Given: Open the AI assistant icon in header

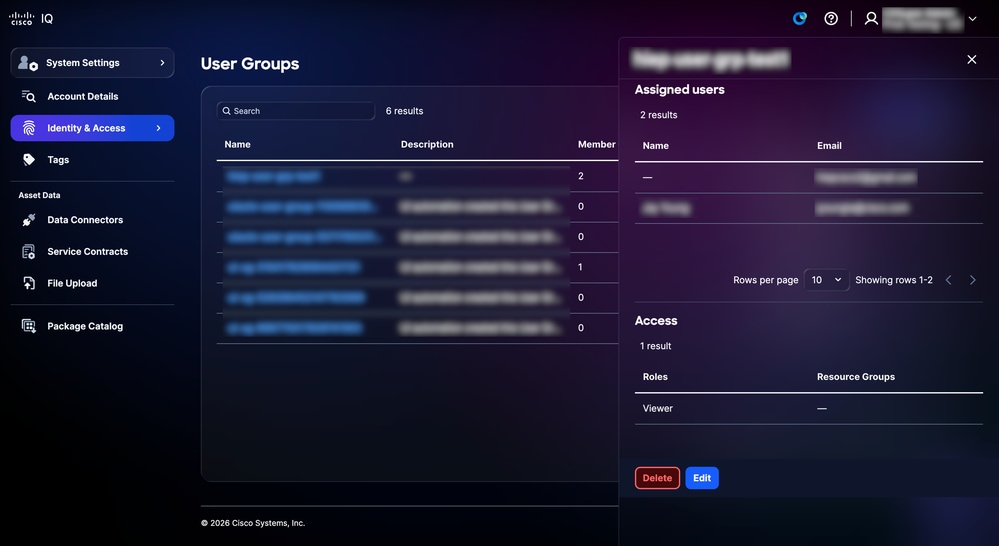Looking at the screenshot, I should tap(800, 18).
